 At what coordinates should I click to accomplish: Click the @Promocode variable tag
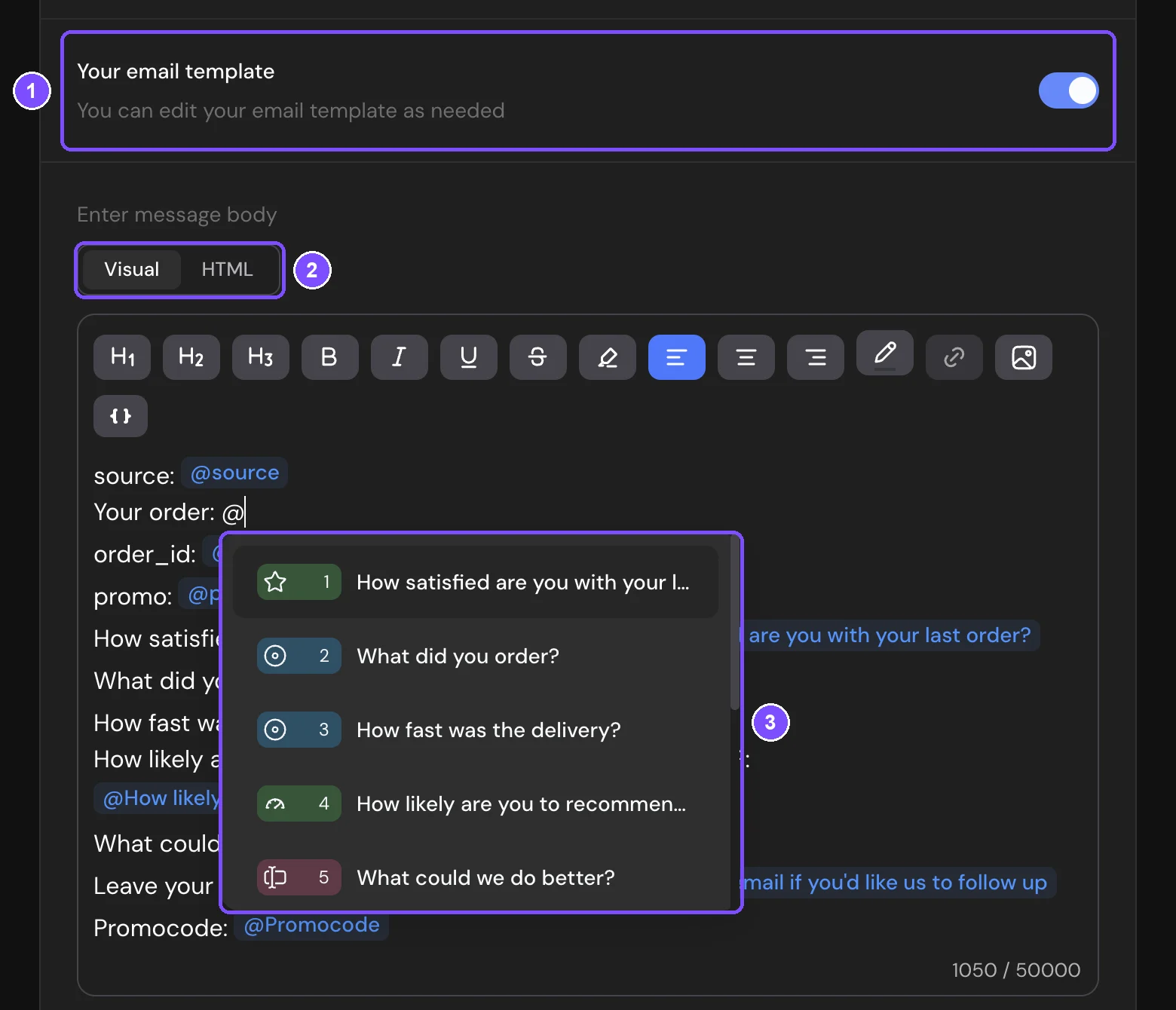point(311,925)
